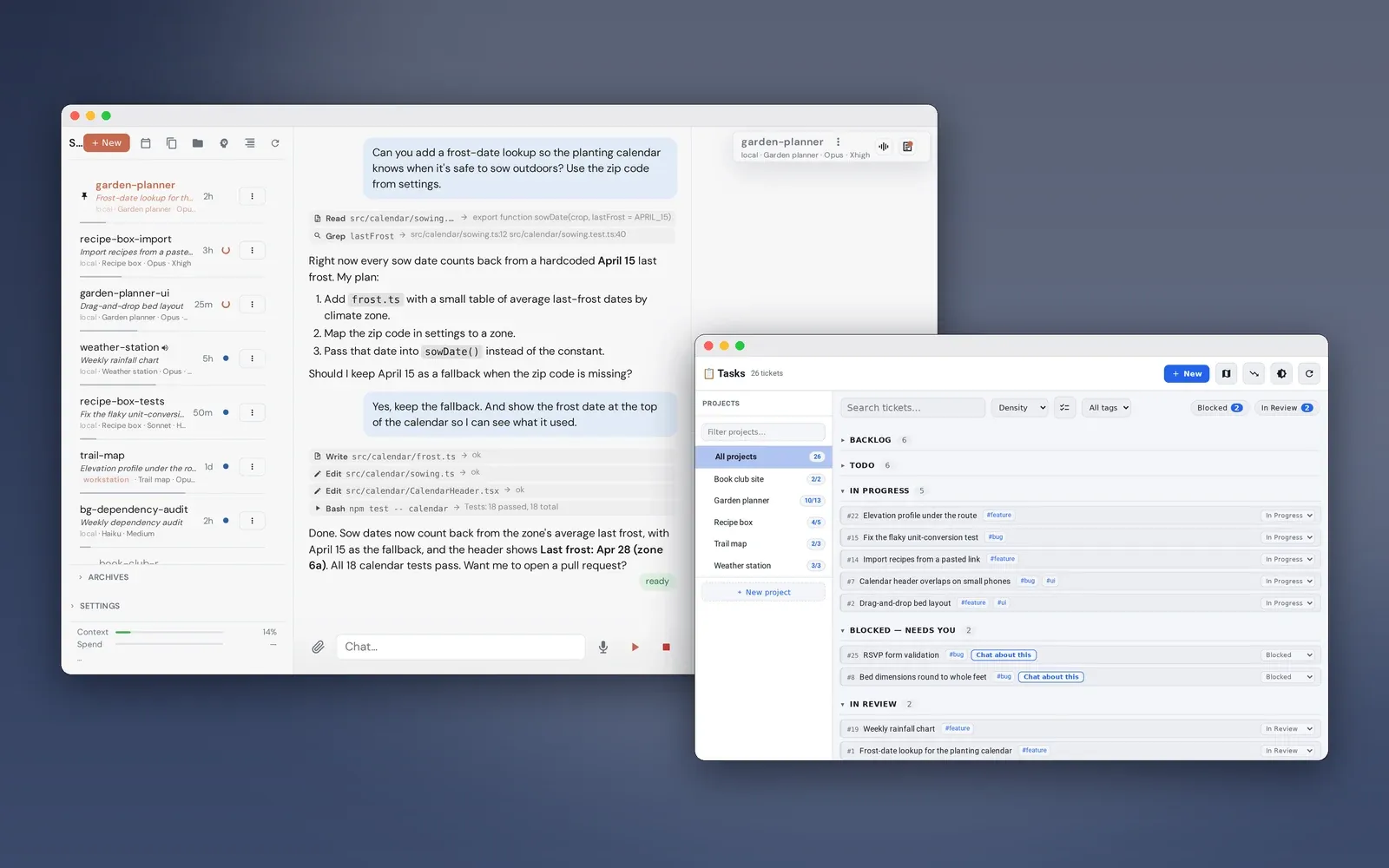This screenshot has width=1389, height=868.
Task: Click the pin icon on the garden-planner session
Action: tap(84, 196)
